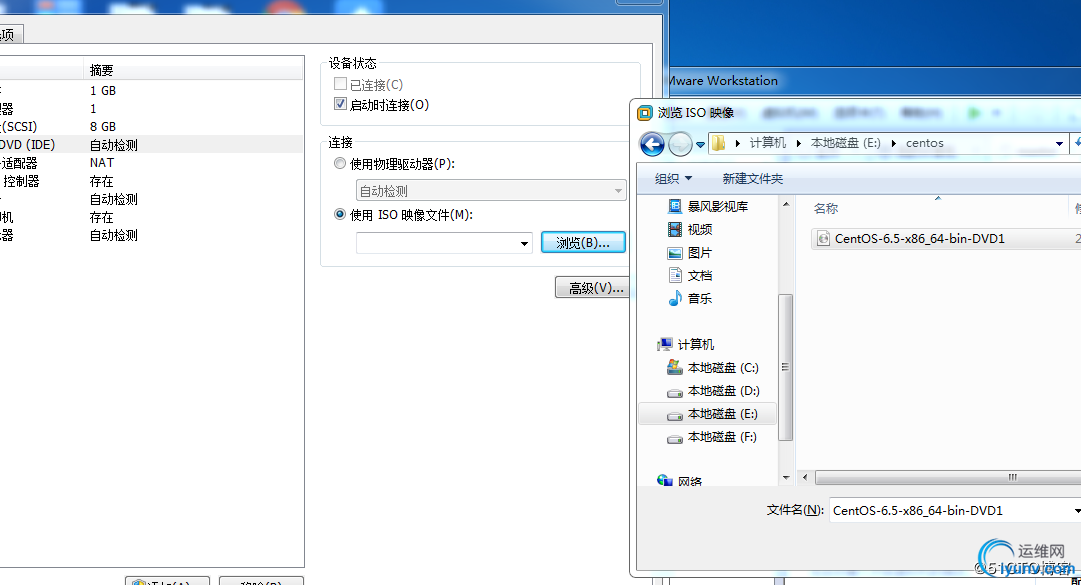
Task: Select the DVD (IDE) hardware row
Action: [151, 145]
